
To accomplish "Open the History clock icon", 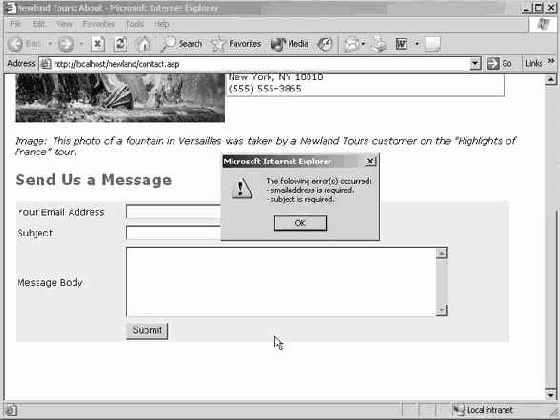I will (x=325, y=44).
